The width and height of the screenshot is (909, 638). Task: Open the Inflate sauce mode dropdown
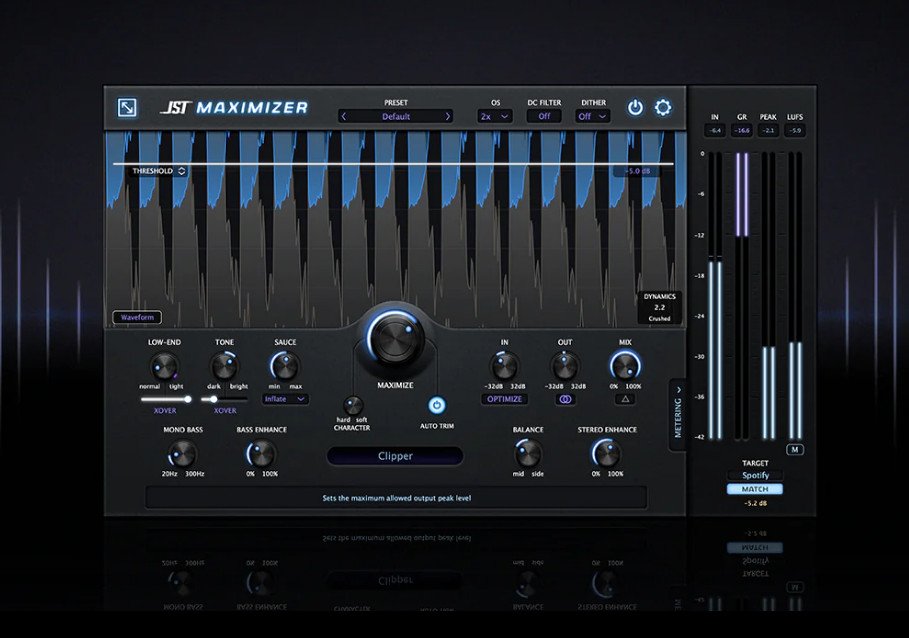click(285, 399)
